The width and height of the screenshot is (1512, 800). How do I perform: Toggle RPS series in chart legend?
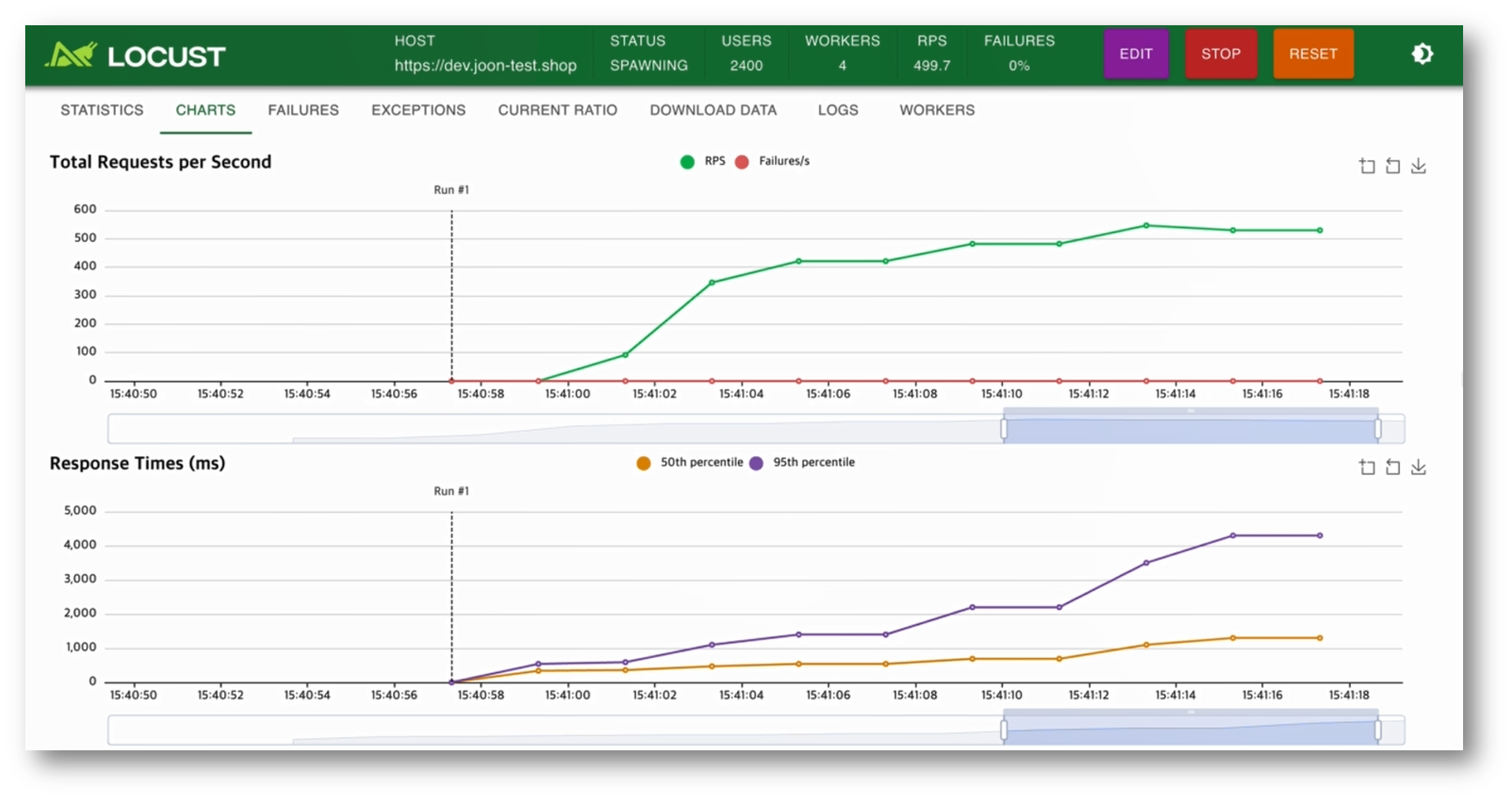pos(702,161)
